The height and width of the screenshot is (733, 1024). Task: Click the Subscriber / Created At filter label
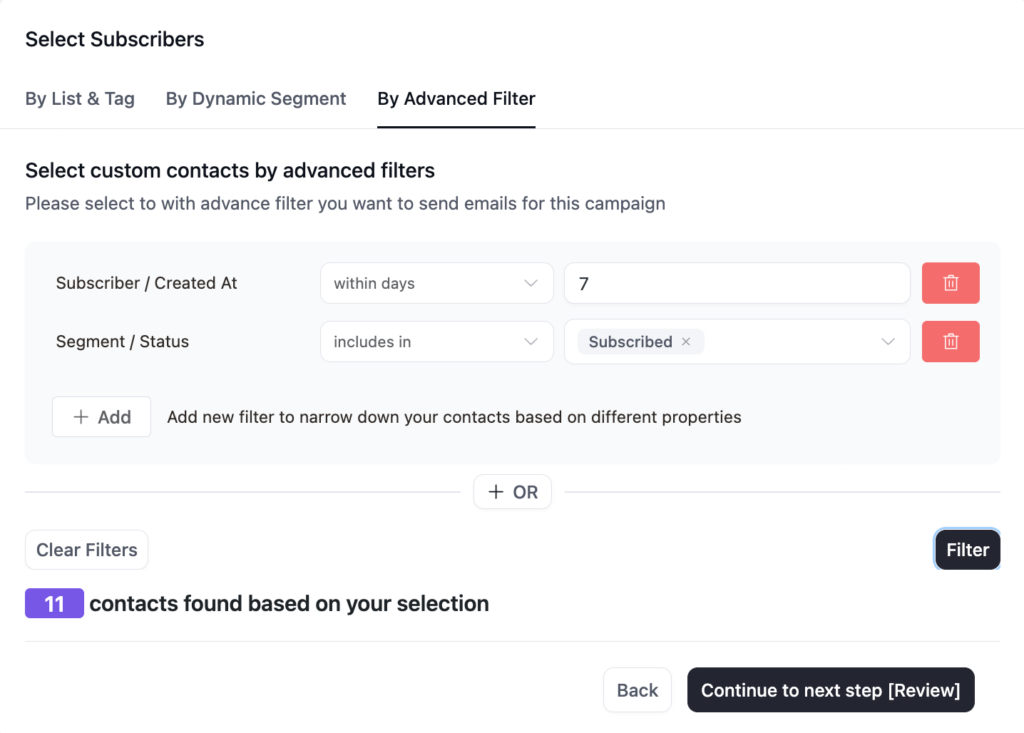(x=147, y=283)
